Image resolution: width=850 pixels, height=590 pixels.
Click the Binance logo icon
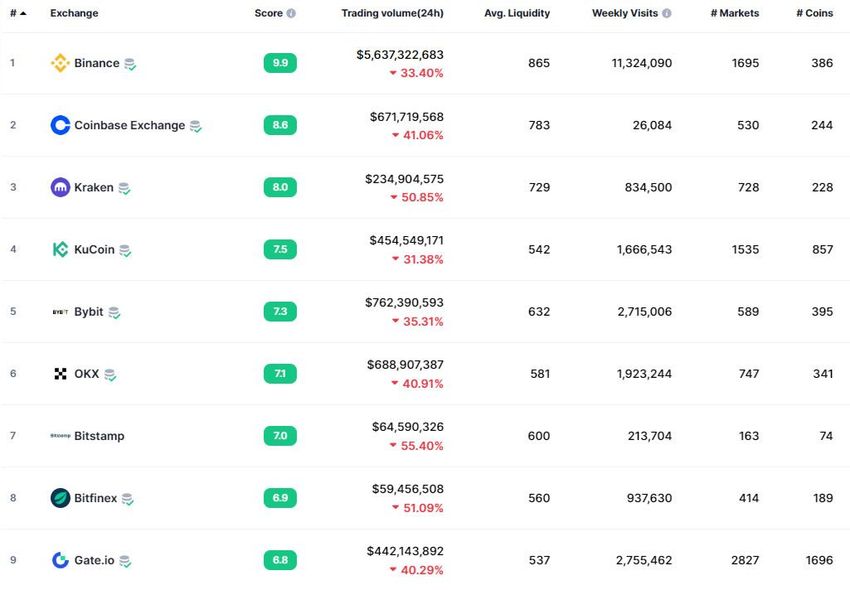[x=60, y=63]
